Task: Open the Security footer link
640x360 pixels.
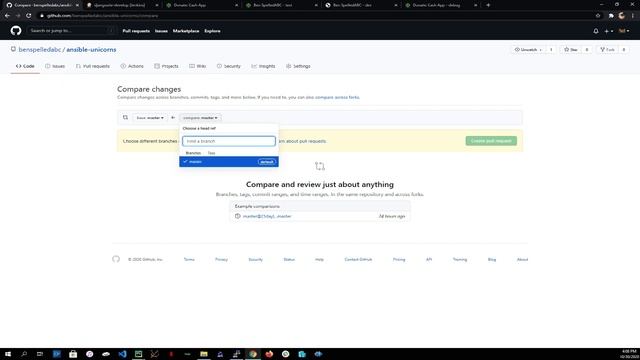Action: coord(256,260)
